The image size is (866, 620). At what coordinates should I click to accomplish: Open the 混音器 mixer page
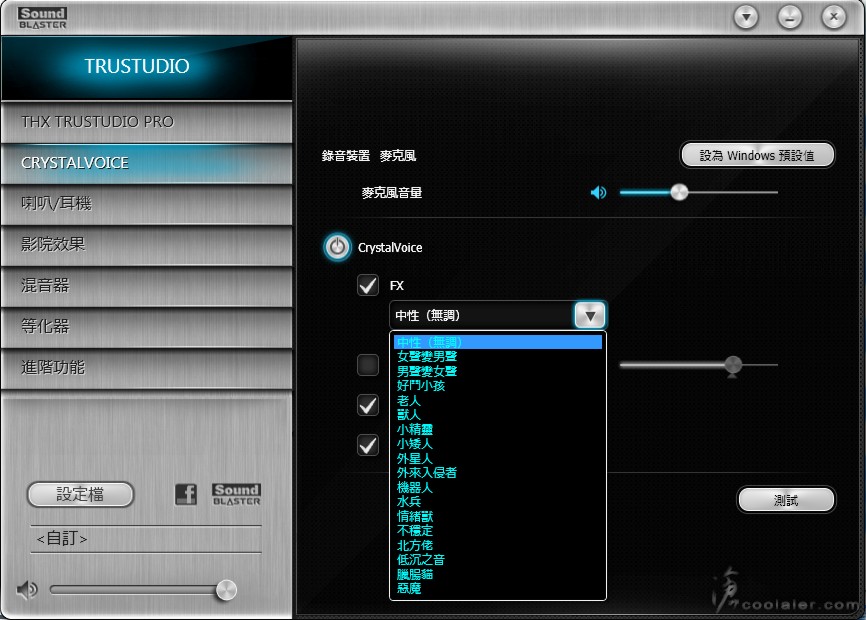coord(146,285)
